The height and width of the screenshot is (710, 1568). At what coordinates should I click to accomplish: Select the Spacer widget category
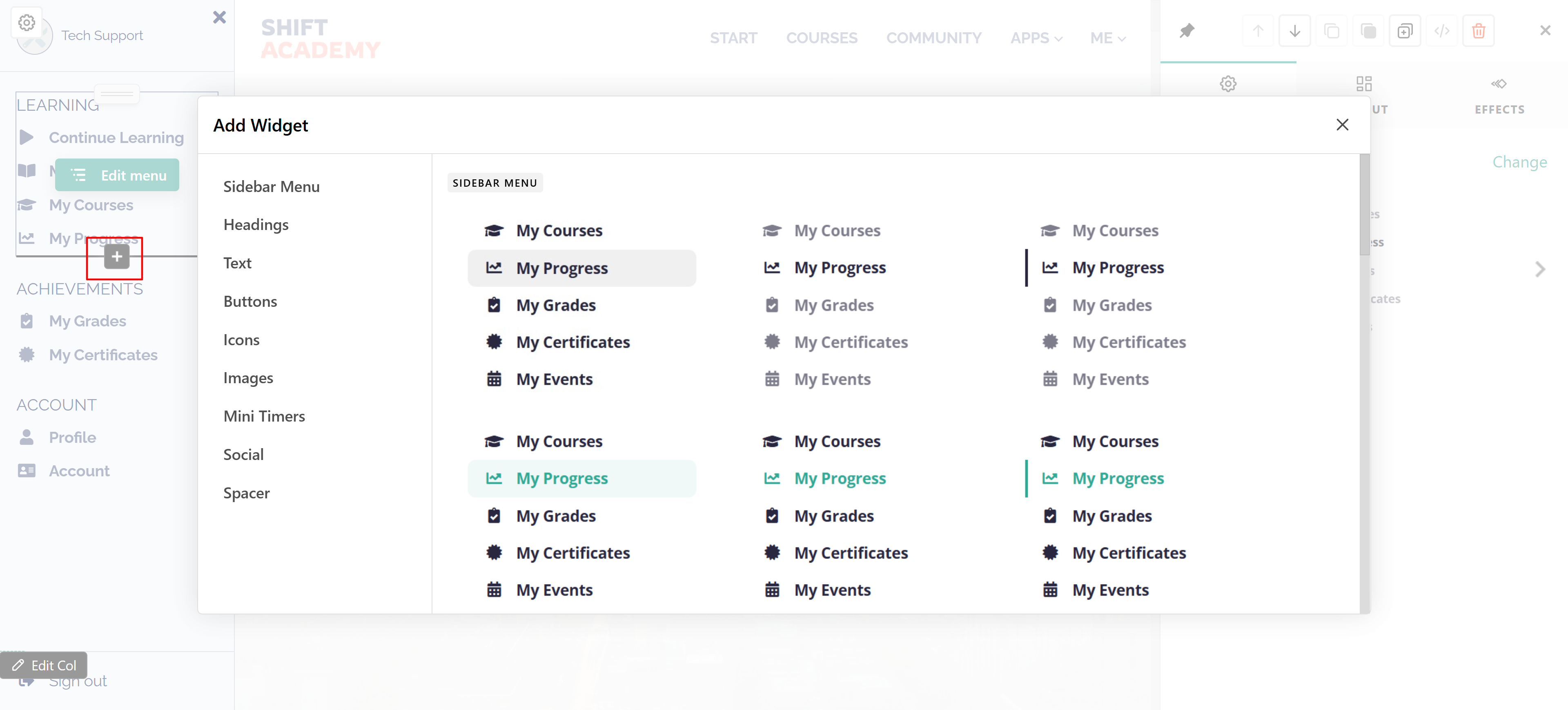[x=247, y=493]
